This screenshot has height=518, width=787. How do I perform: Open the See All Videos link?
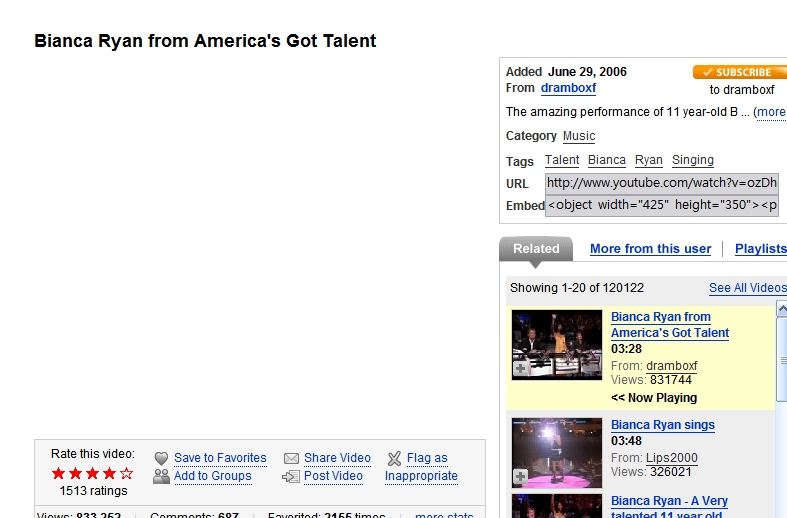[x=747, y=288]
